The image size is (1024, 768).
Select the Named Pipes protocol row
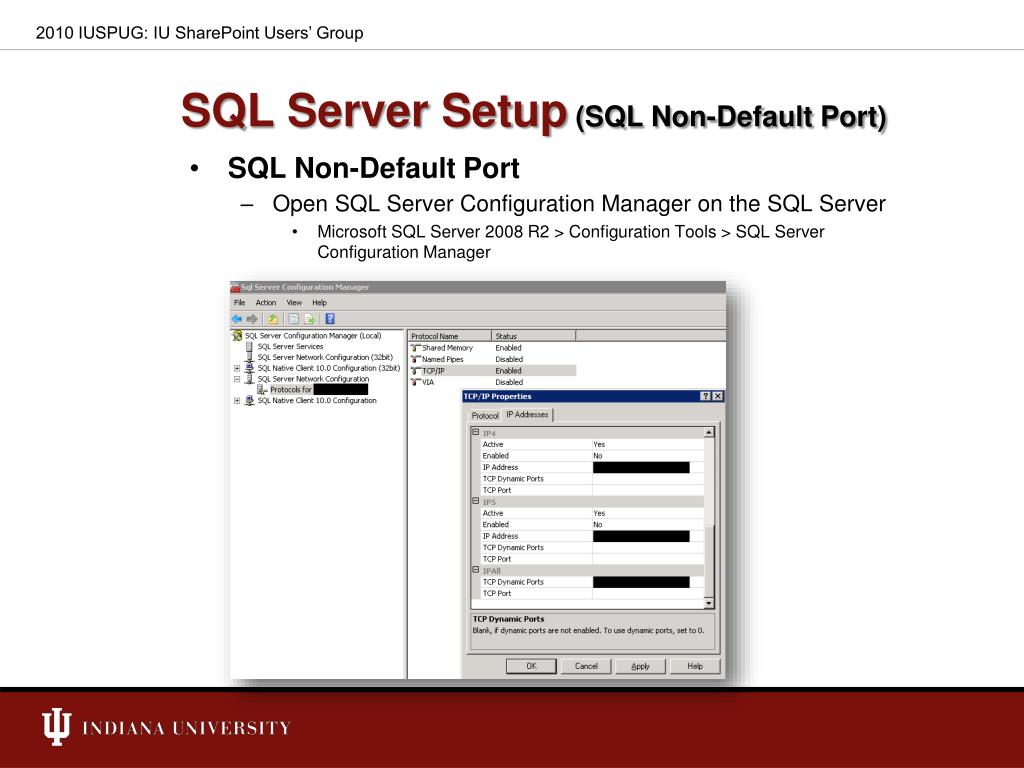pos(492,359)
